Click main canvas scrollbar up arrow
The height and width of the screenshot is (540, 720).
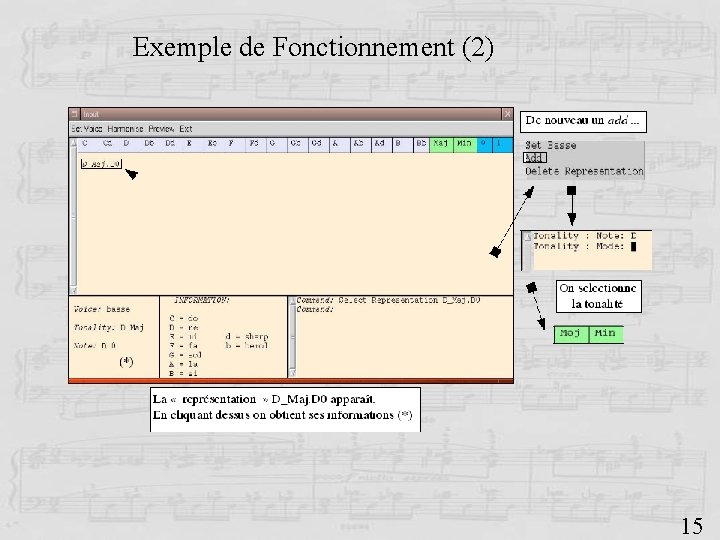[73, 143]
